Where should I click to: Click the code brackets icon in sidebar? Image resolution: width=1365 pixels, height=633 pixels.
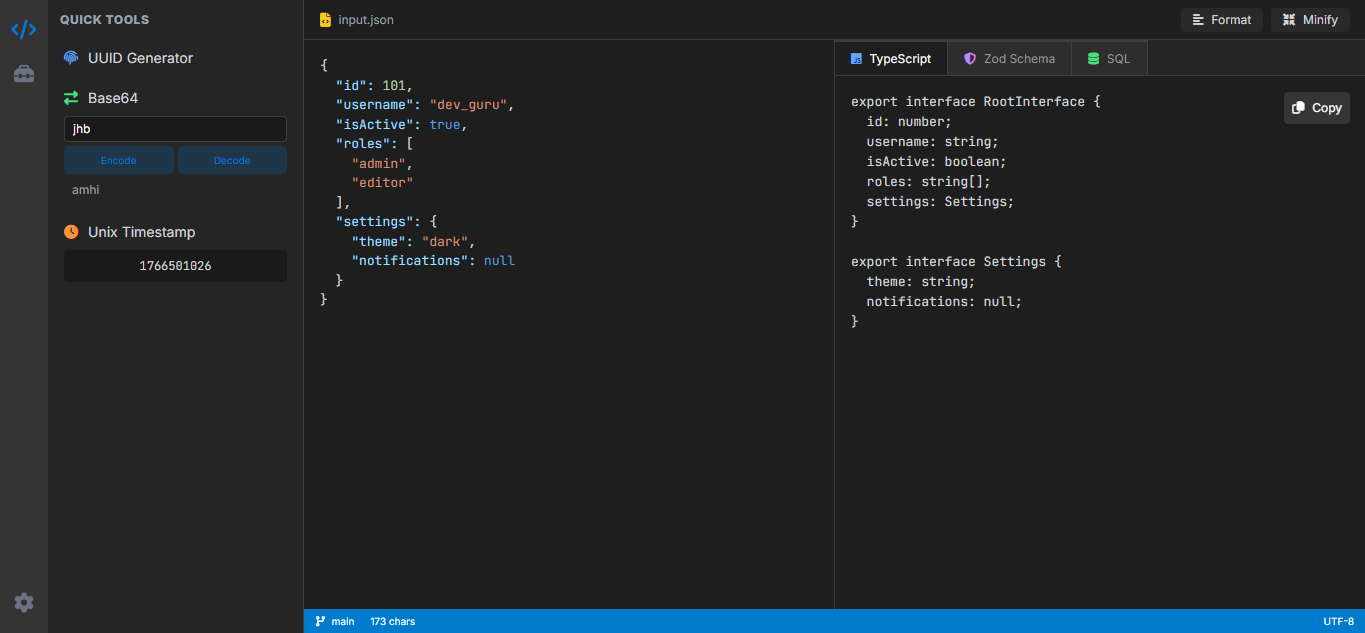[x=24, y=29]
